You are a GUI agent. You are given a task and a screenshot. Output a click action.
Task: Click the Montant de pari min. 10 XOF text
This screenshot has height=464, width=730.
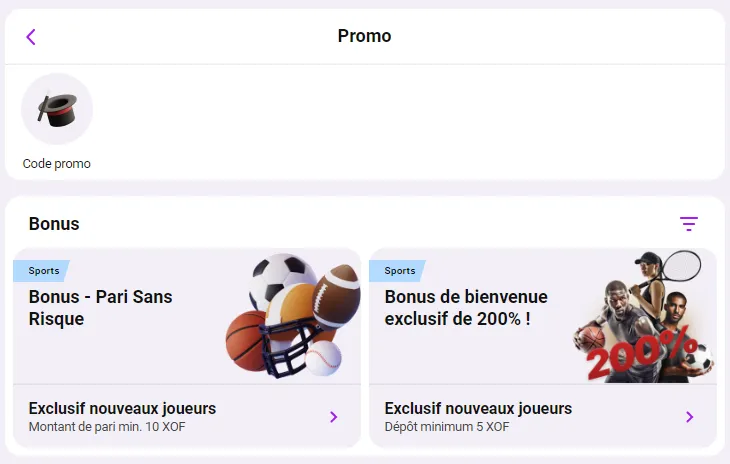(x=107, y=427)
